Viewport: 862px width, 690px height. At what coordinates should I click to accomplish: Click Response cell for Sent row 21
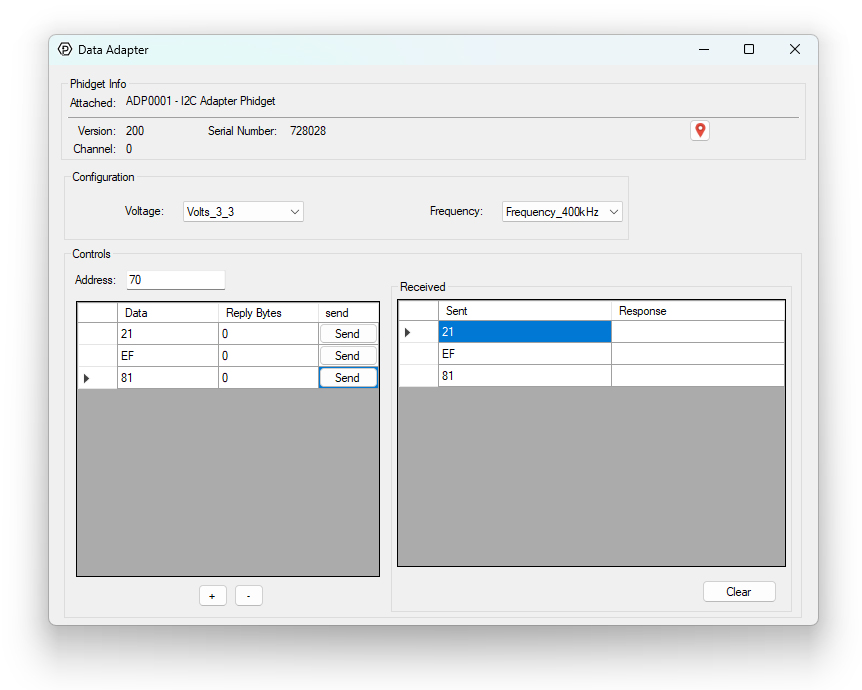point(697,332)
